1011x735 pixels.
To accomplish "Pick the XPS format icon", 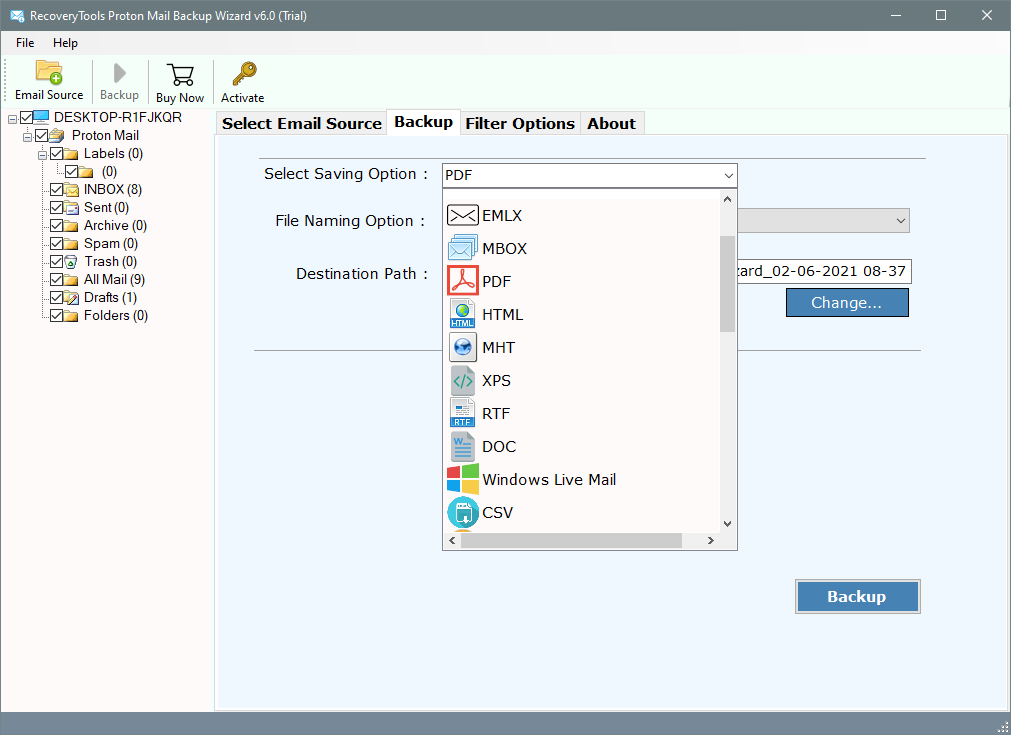I will tap(462, 380).
